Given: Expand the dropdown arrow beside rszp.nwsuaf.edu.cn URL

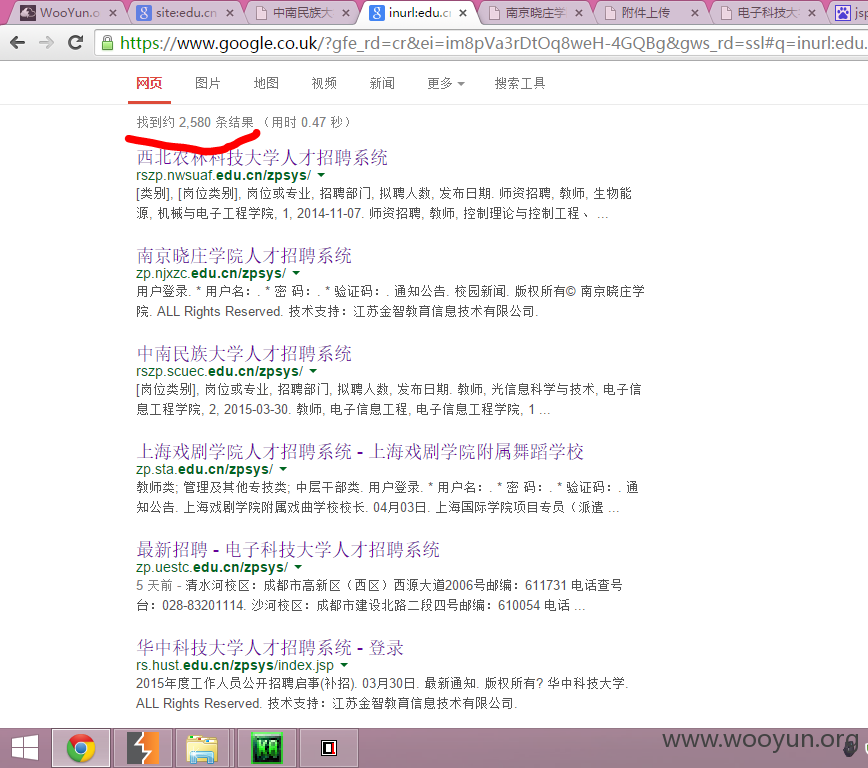Looking at the screenshot, I should tap(321, 176).
